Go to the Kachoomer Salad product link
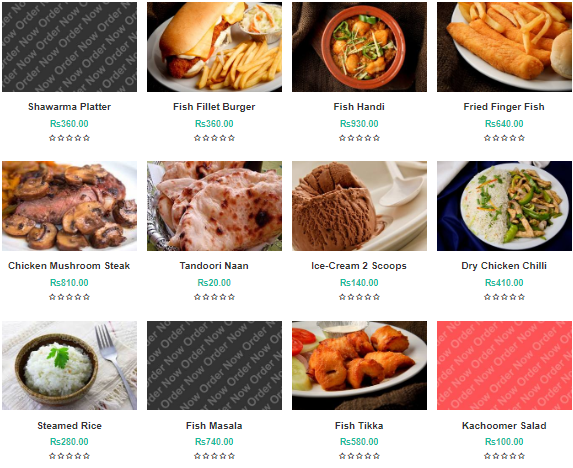This screenshot has height=468, width=573. click(504, 426)
